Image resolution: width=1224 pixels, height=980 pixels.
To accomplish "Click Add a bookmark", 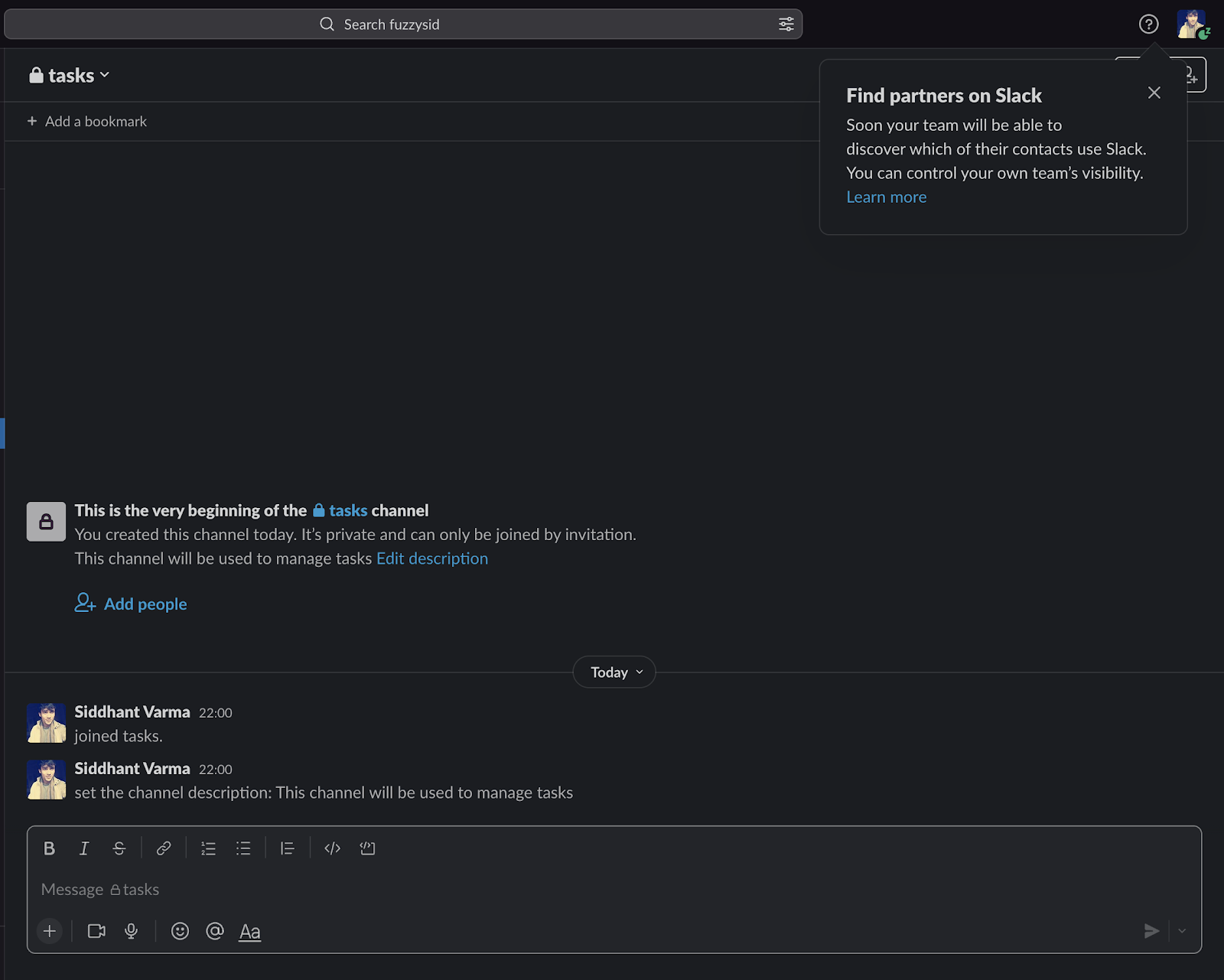I will 87,122.
